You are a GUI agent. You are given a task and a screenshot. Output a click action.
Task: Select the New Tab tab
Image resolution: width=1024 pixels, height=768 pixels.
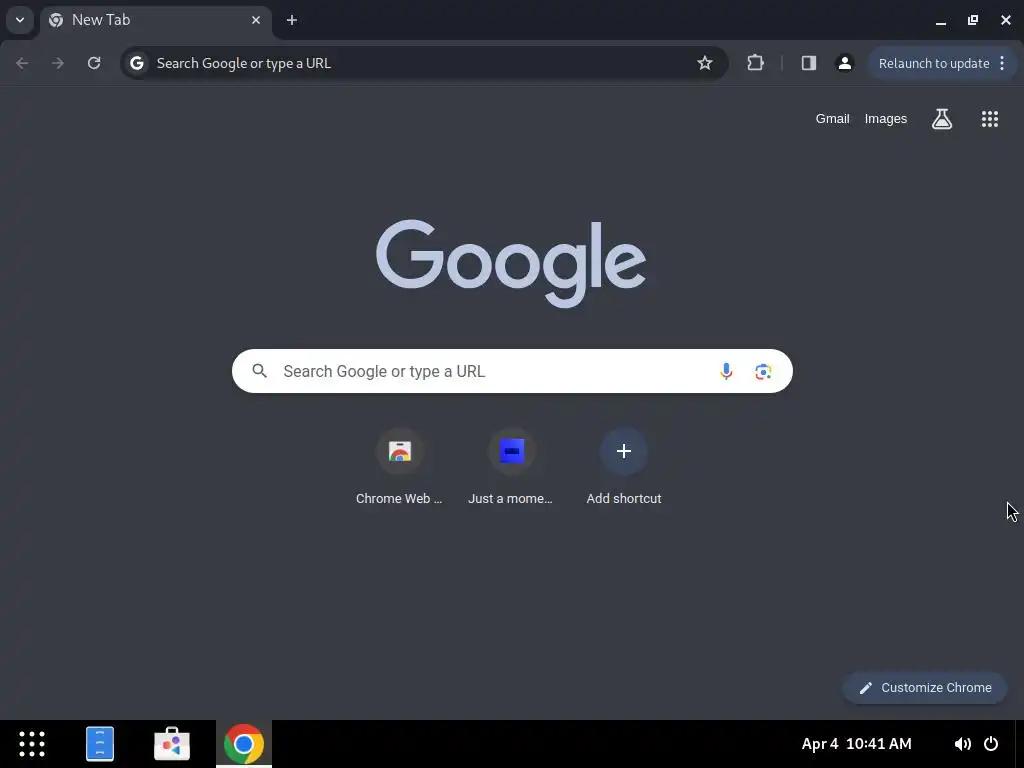(156, 20)
